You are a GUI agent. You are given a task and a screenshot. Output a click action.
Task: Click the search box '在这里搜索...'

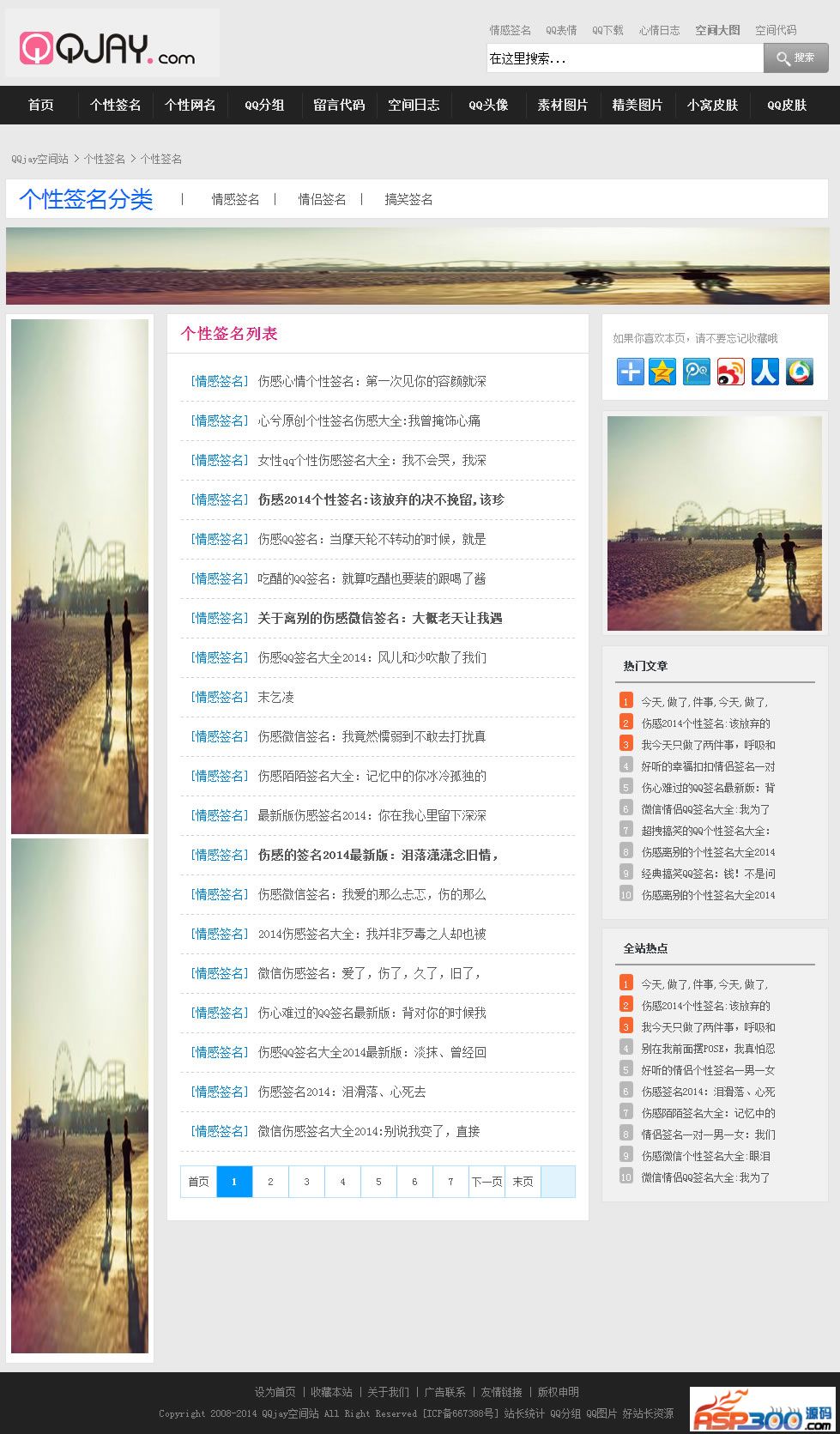click(624, 58)
